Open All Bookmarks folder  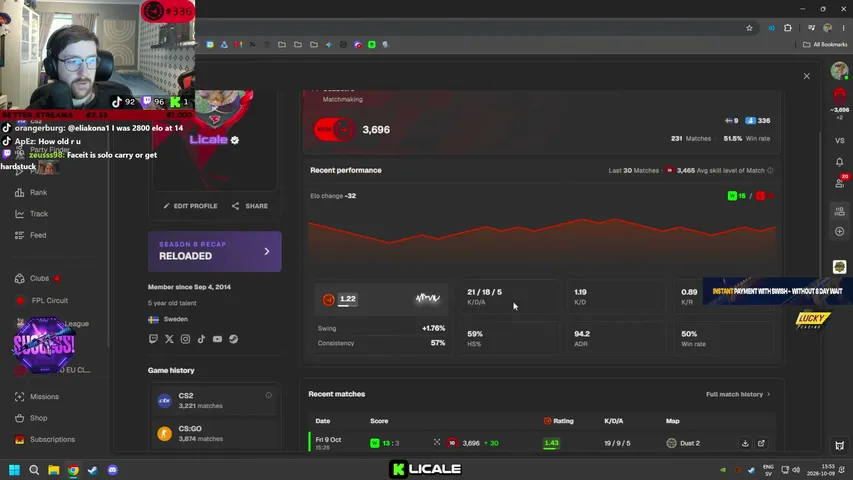click(x=825, y=45)
